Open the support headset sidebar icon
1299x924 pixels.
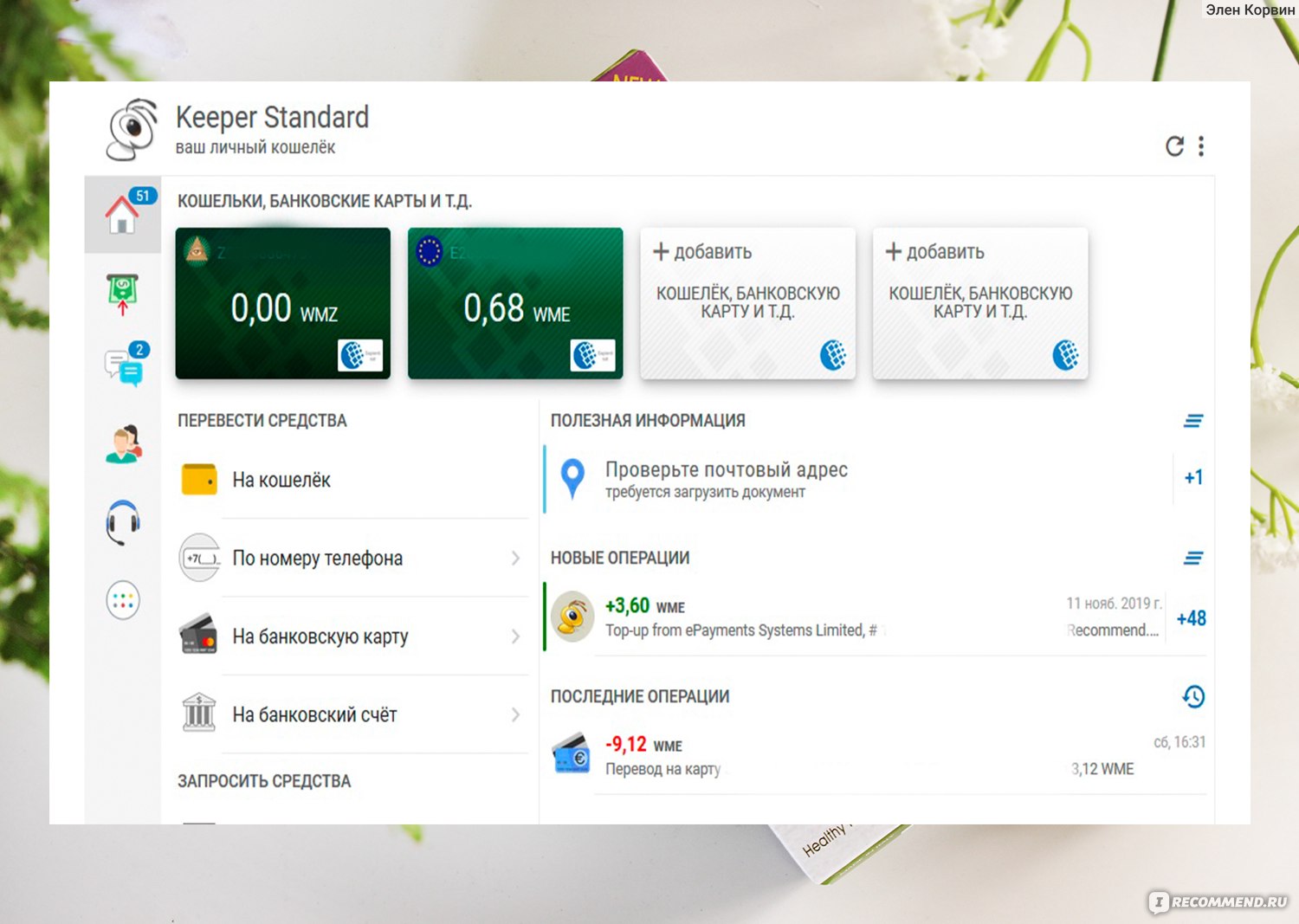123,521
